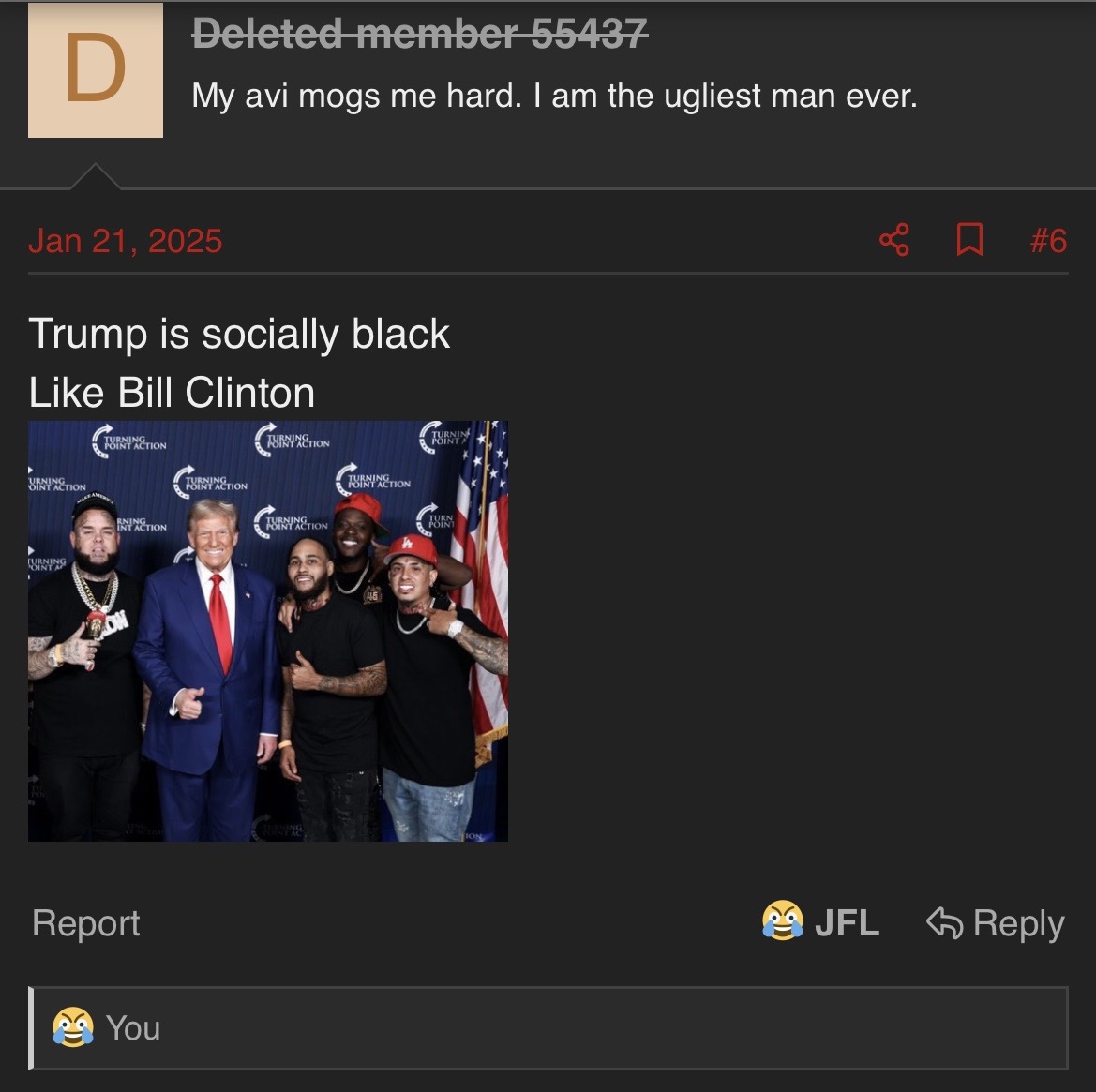Select the Reply text button
This screenshot has width=1096, height=1092.
coord(1018,923)
